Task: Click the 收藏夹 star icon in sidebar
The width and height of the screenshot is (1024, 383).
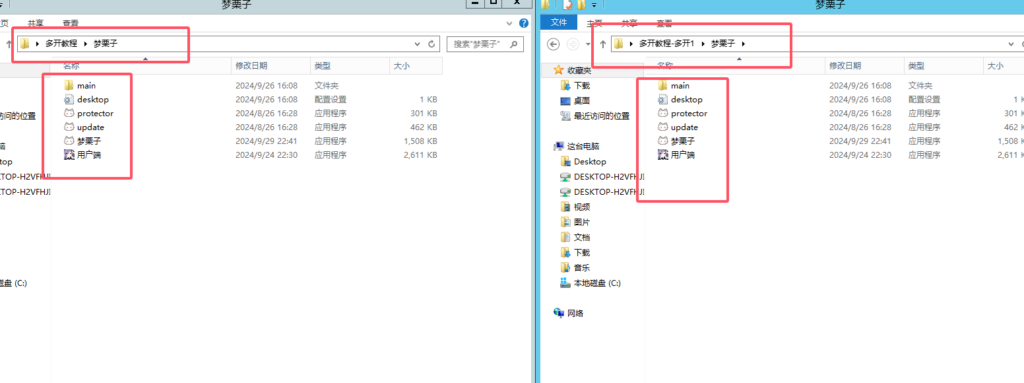Action: 558,69
